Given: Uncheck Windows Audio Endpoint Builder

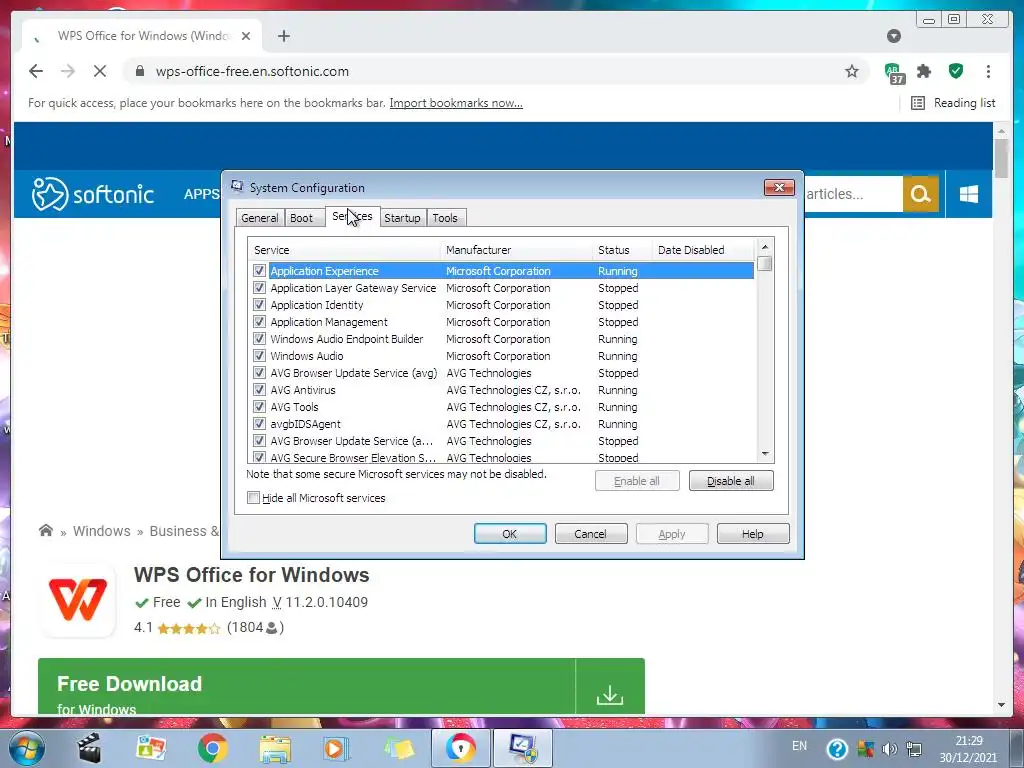Looking at the screenshot, I should click(x=259, y=338).
